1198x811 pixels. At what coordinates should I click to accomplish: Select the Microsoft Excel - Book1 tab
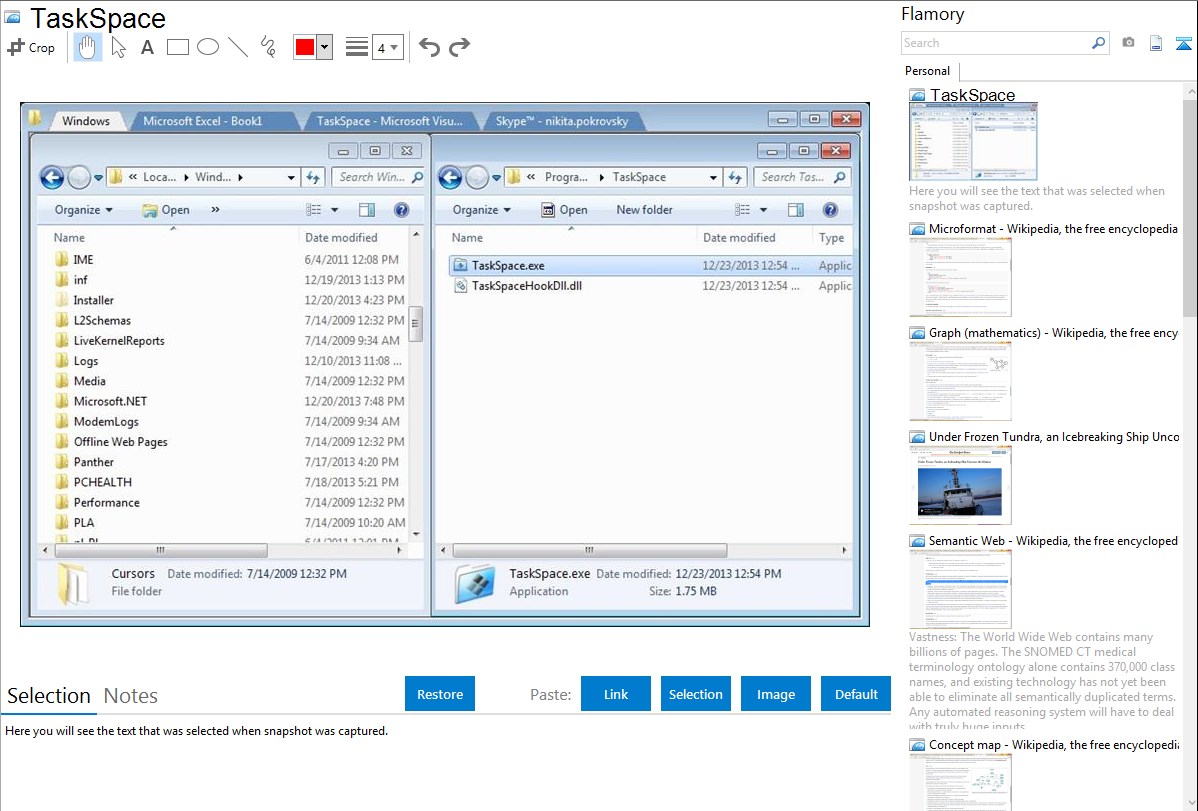point(206,121)
